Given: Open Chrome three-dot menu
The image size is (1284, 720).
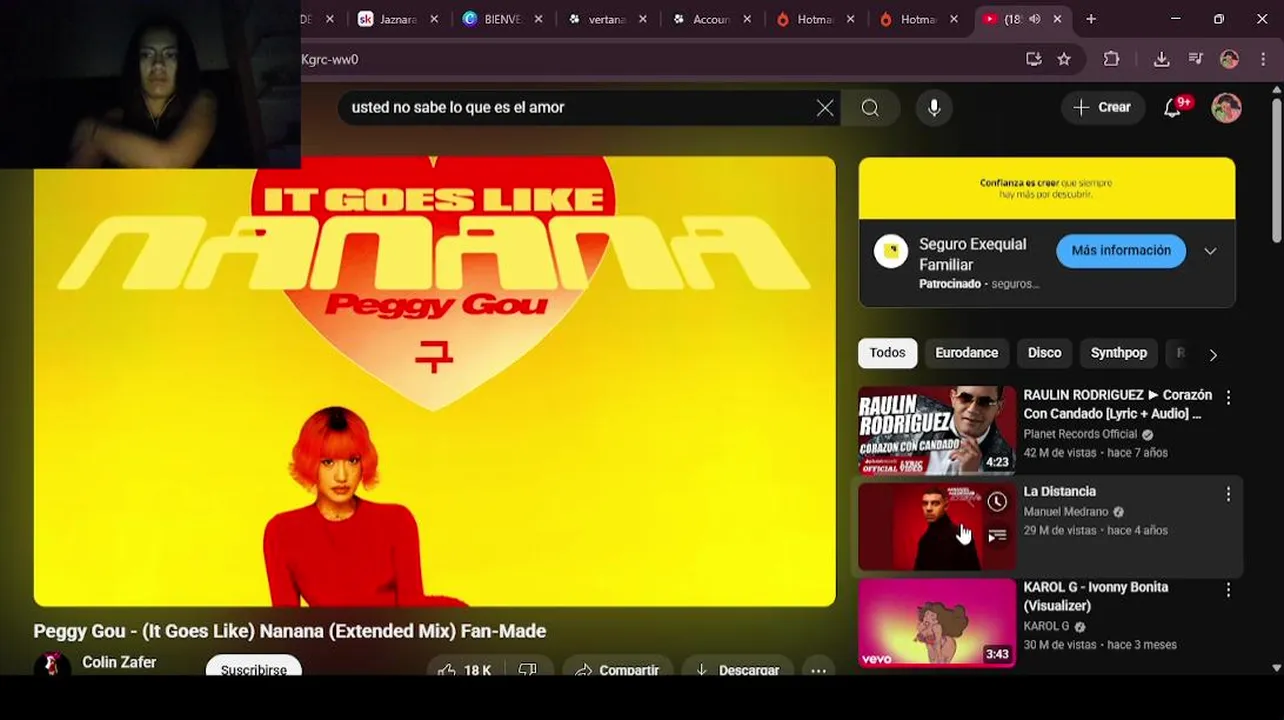Looking at the screenshot, I should [1263, 59].
